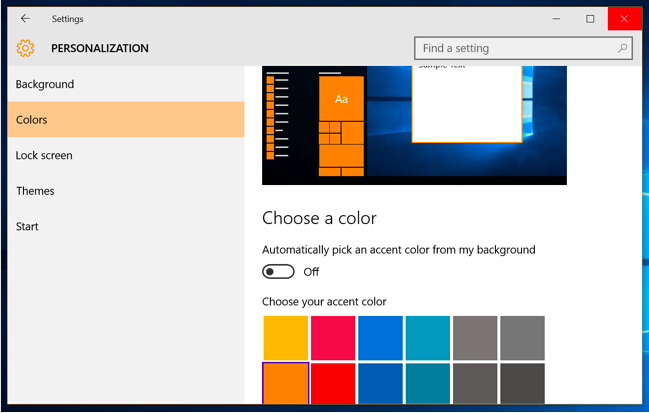Choose the dark warm gray bottom-row swatch
The width and height of the screenshot is (649, 413).
point(475,384)
